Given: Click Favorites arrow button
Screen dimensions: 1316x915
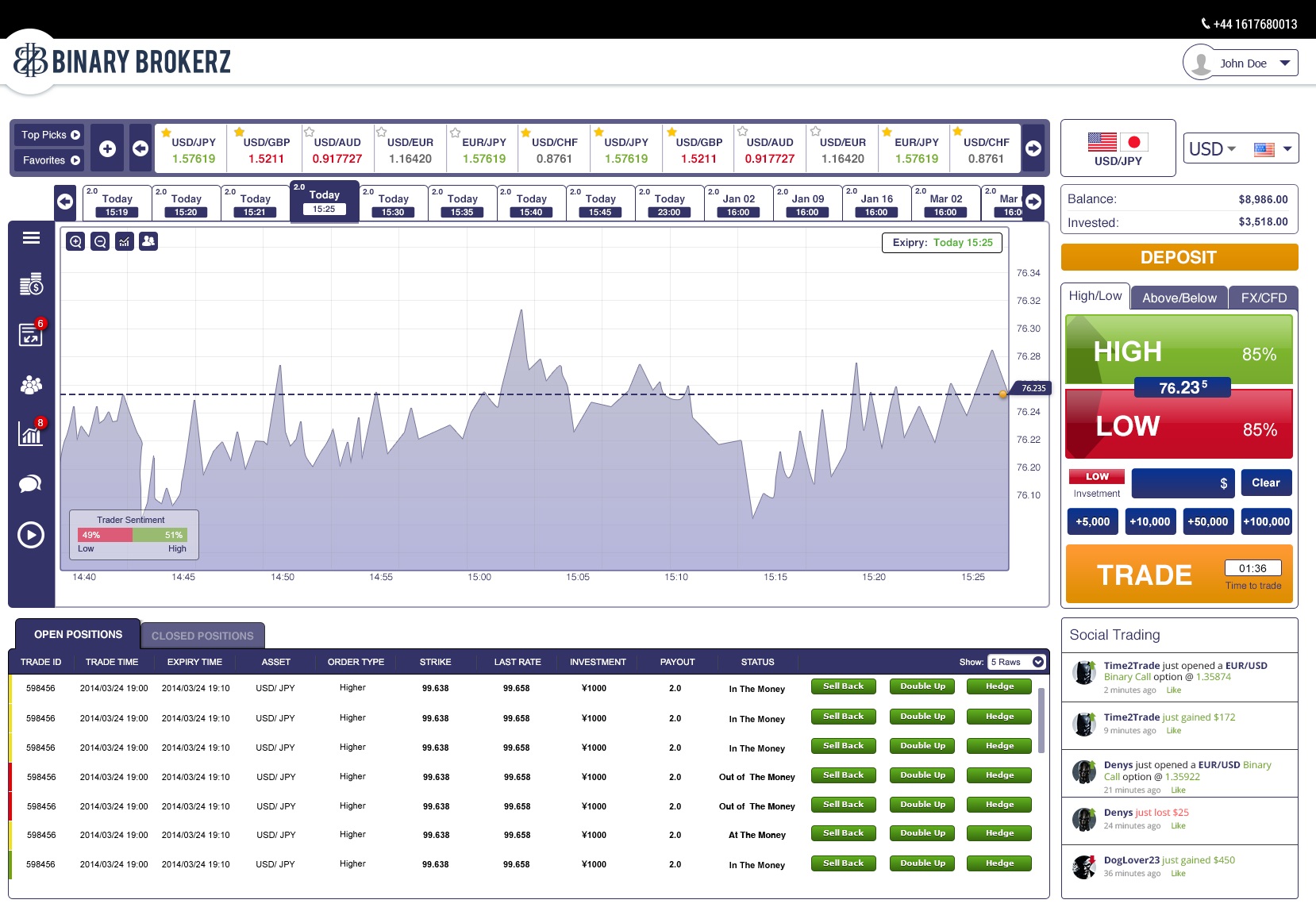Looking at the screenshot, I should tap(75, 160).
